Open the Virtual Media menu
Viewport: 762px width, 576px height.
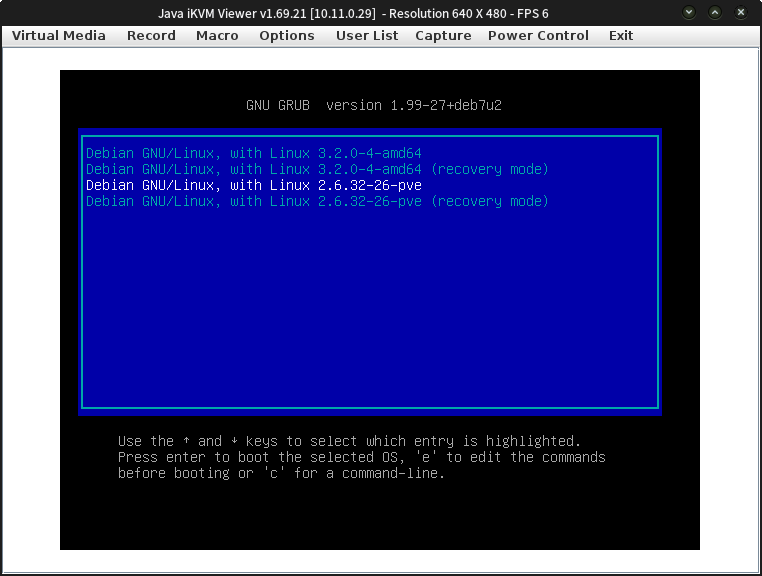[x=58, y=35]
